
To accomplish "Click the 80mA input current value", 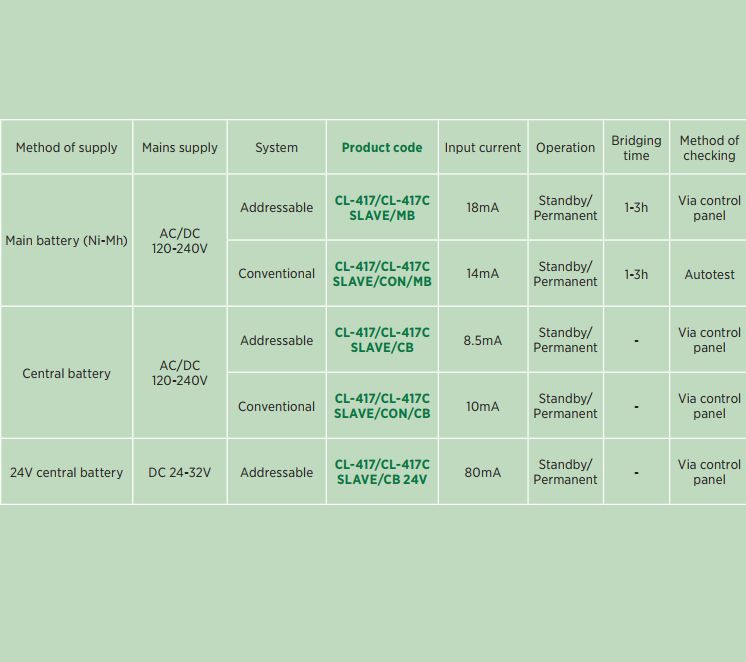I will point(483,473).
